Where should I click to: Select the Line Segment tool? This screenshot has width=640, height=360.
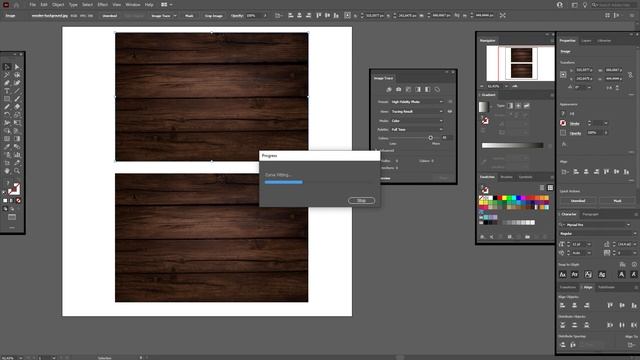tap(17, 91)
